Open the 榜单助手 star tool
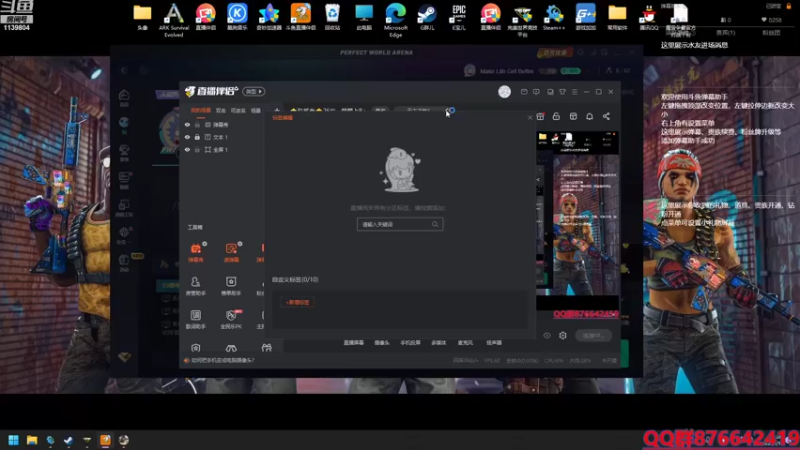Screen dimensions: 800x450 (x=231, y=286)
